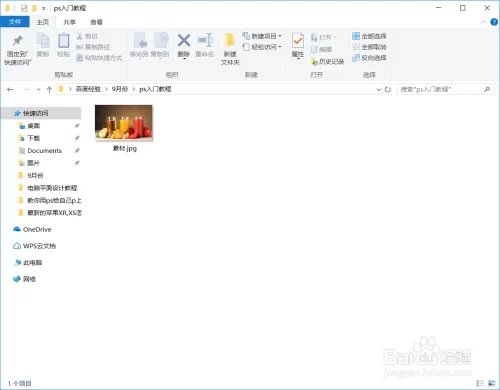Image resolution: width=500 pixels, height=390 pixels.
Task: Go forward with the right arrow
Action: click(27, 89)
